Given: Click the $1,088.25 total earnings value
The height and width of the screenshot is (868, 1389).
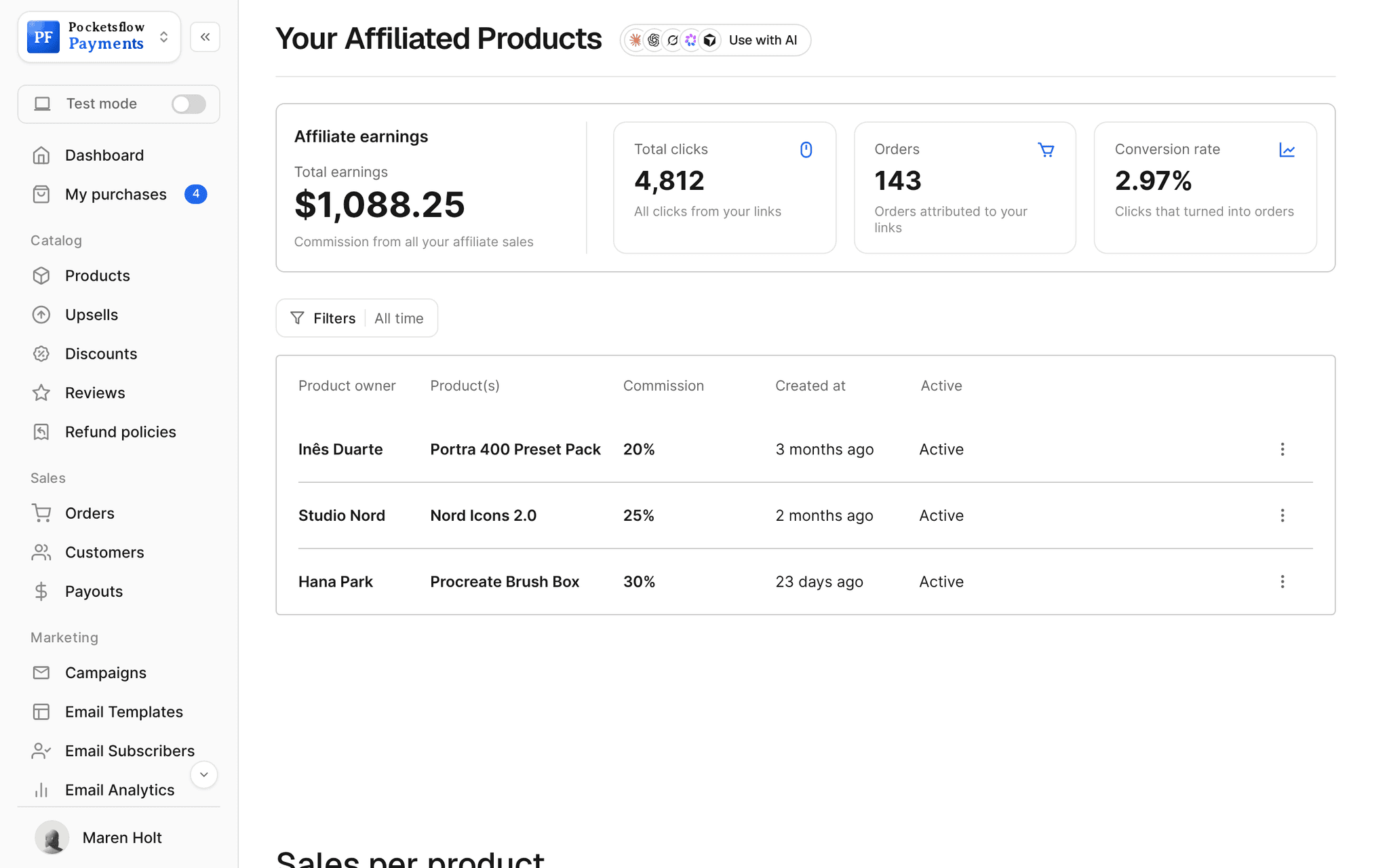Looking at the screenshot, I should (x=380, y=205).
